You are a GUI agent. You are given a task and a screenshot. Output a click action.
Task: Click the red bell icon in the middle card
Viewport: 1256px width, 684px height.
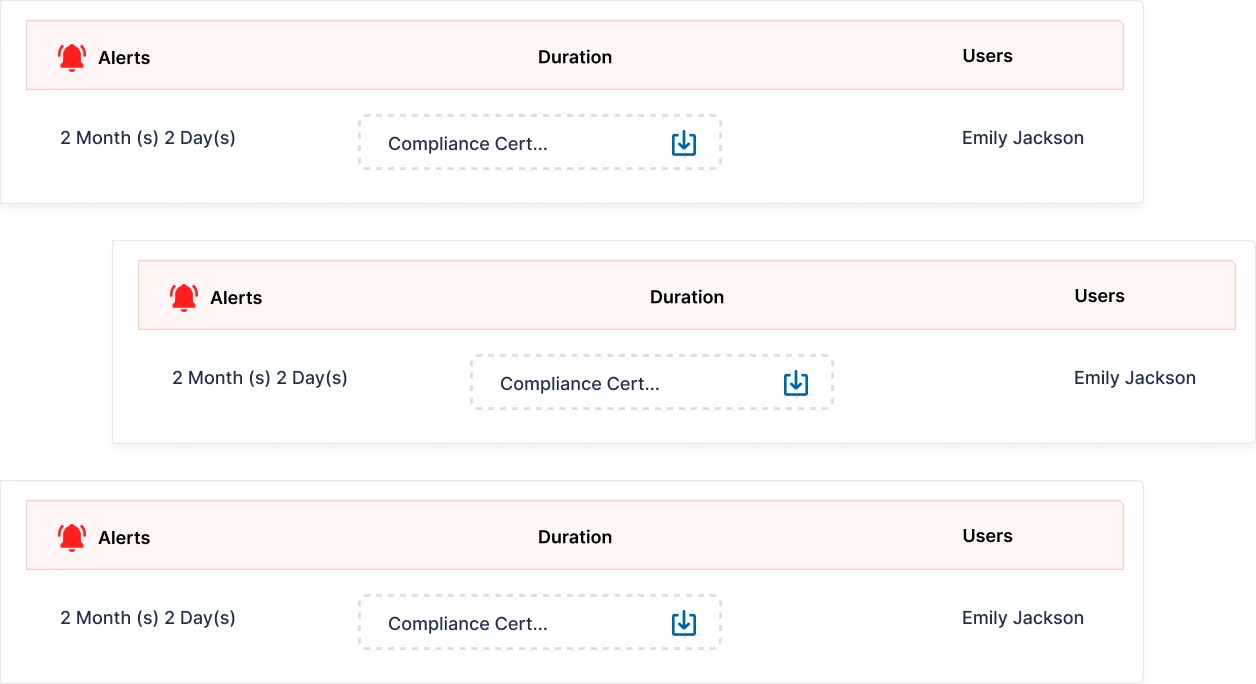pyautogui.click(x=184, y=298)
